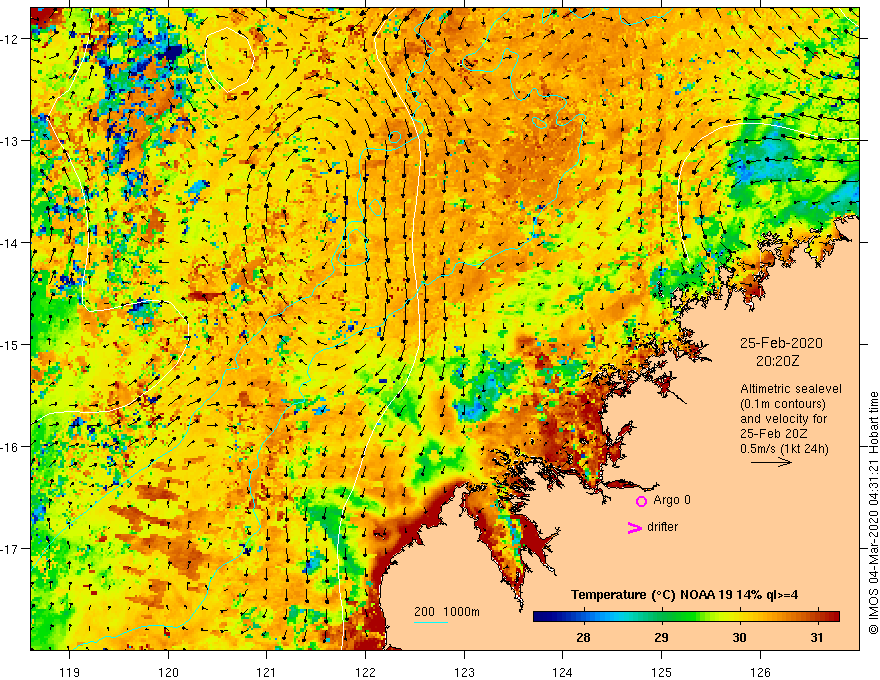The width and height of the screenshot is (880, 680).
Task: Click the latitude axis label -17
Action: coord(10,549)
